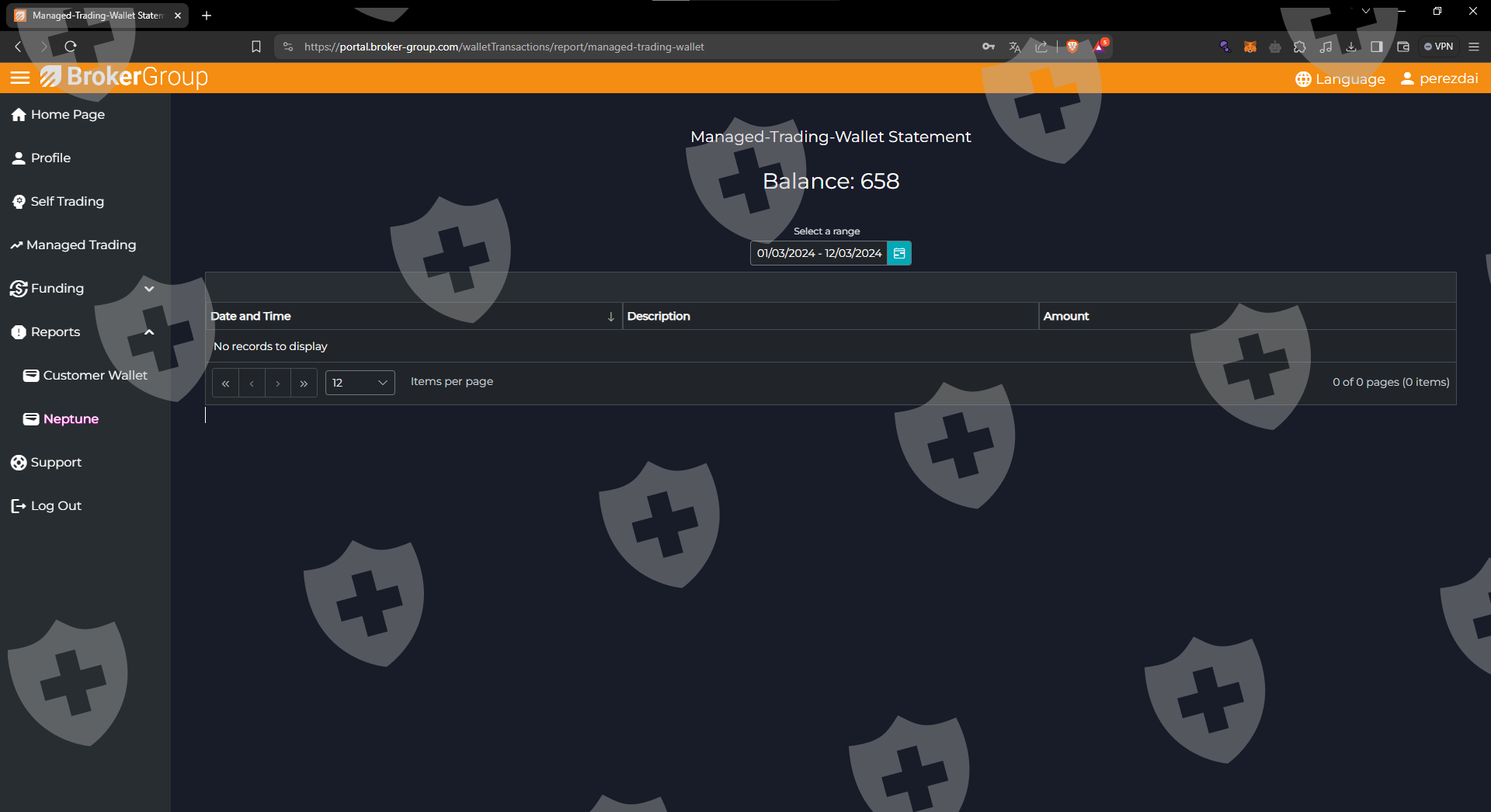Screen dimensions: 1491x812
Task: Open the Brave Shields icon
Action: tap(1072, 47)
